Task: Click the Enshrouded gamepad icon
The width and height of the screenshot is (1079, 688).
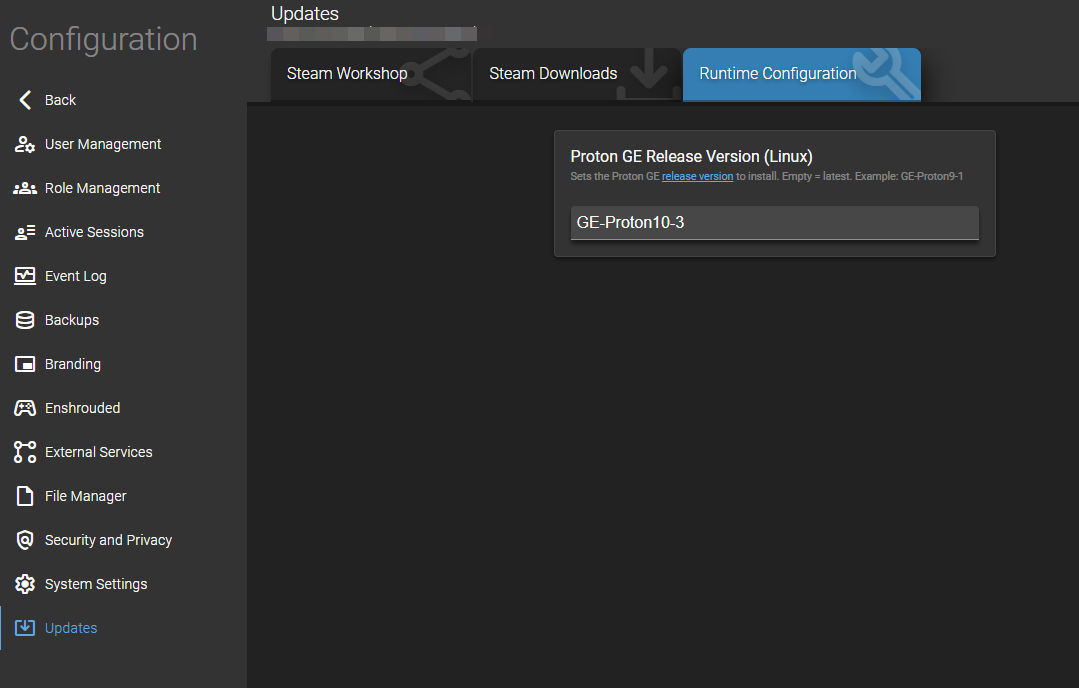Action: coord(25,408)
